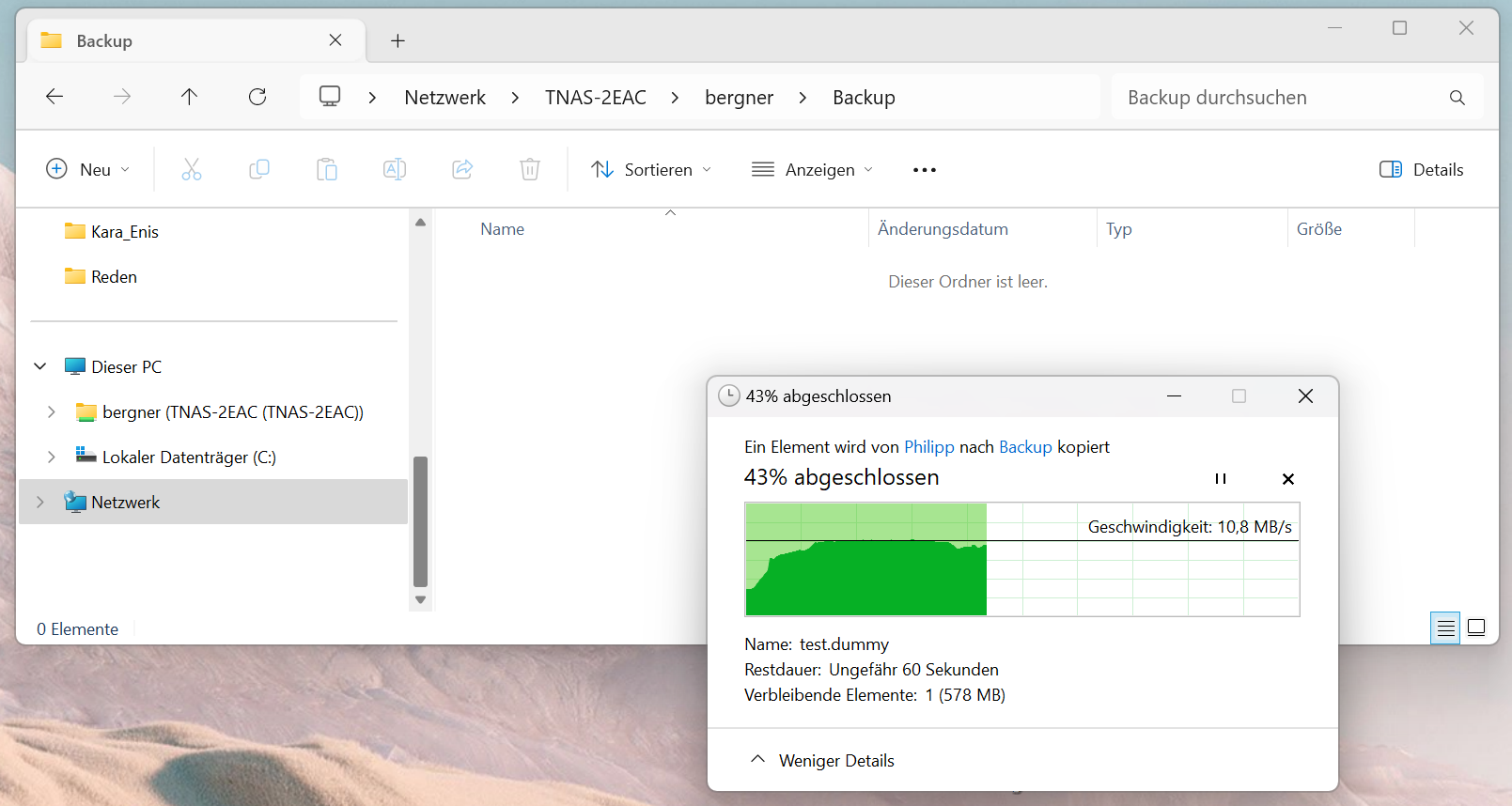Image resolution: width=1512 pixels, height=806 pixels.
Task: Collapse copy dialog with Weniger Details
Action: click(822, 760)
